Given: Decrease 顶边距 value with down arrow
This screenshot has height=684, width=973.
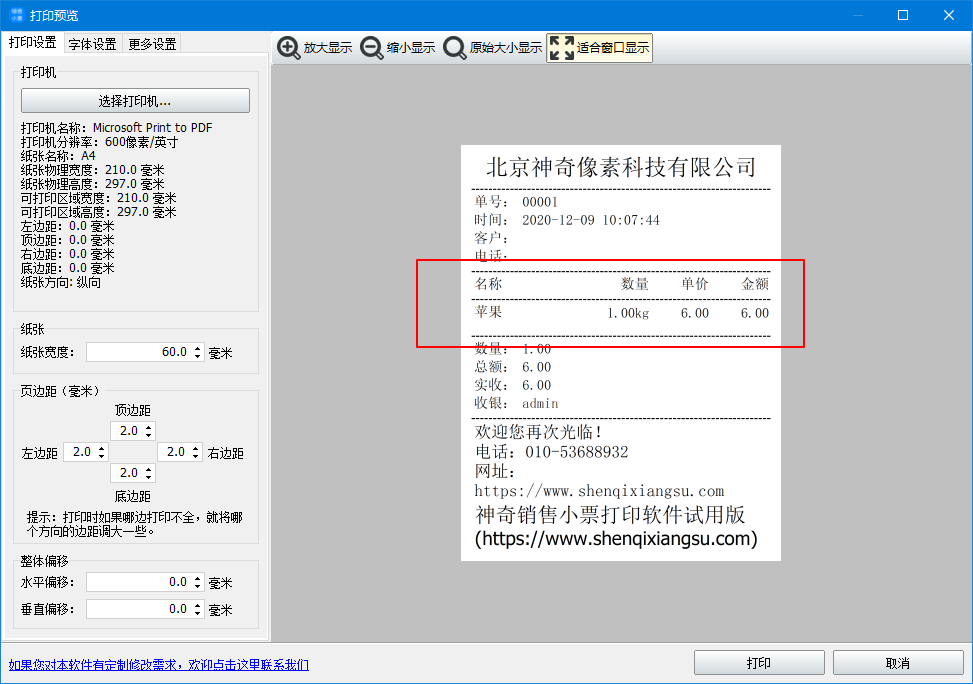Looking at the screenshot, I should 148,435.
